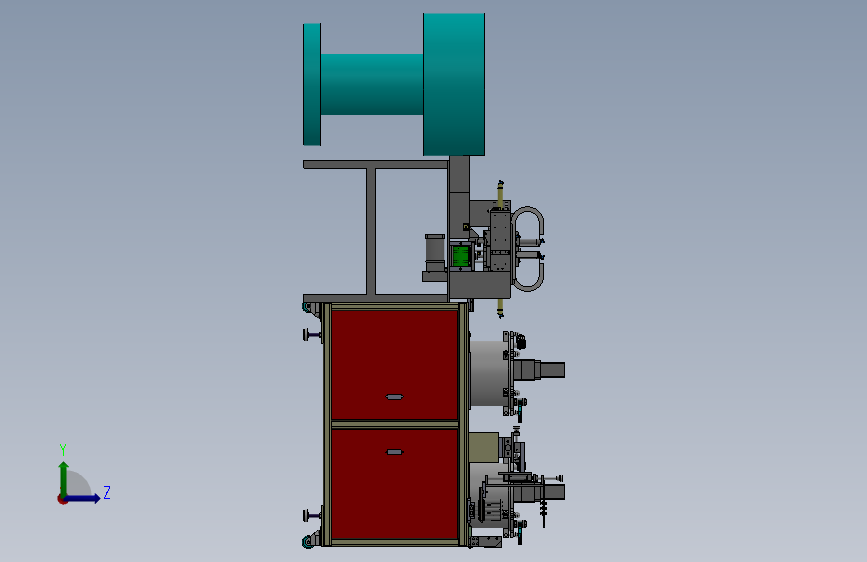Click the Z label on the triad
The width and height of the screenshot is (867, 562).
[107, 492]
